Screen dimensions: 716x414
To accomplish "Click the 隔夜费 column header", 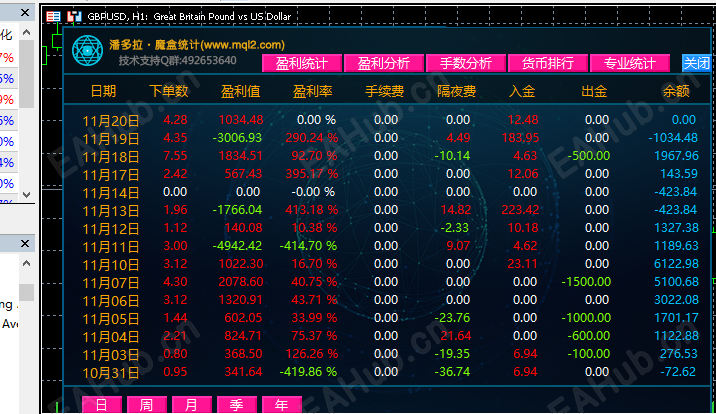I will [457, 91].
